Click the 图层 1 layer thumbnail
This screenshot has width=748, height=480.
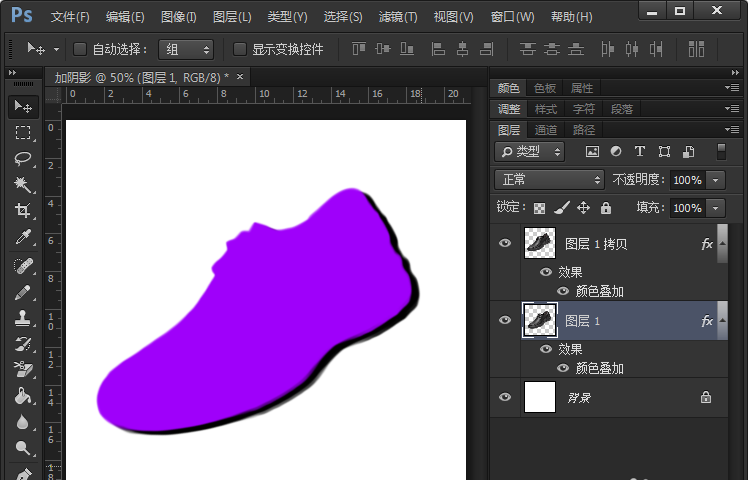540,321
